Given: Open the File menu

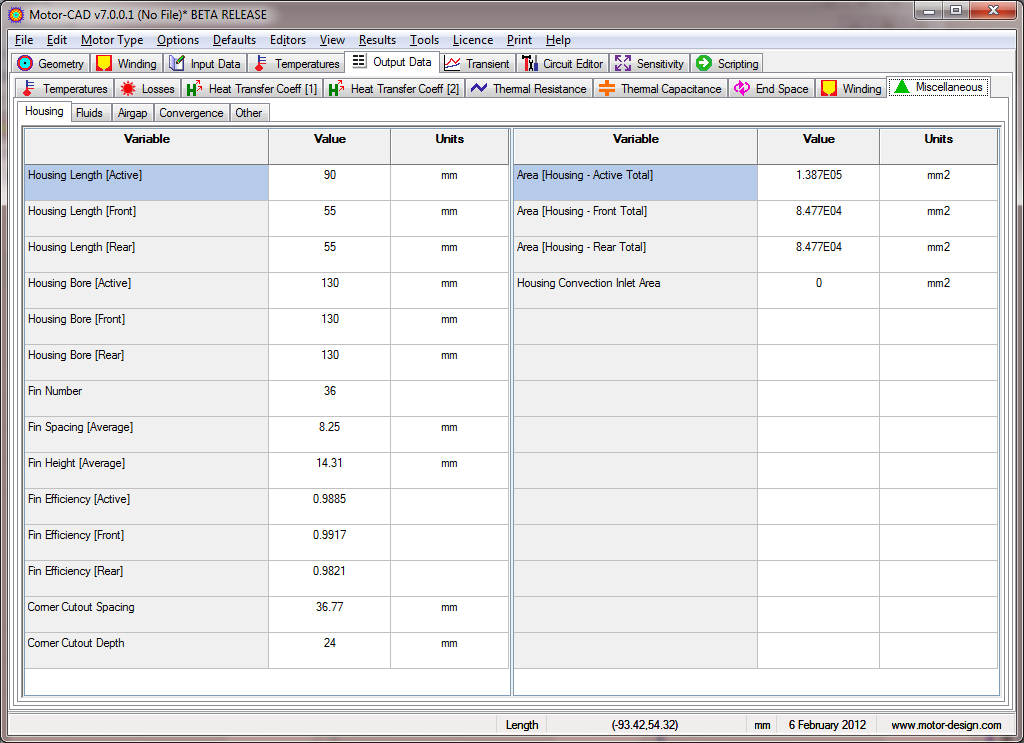Looking at the screenshot, I should [x=24, y=40].
